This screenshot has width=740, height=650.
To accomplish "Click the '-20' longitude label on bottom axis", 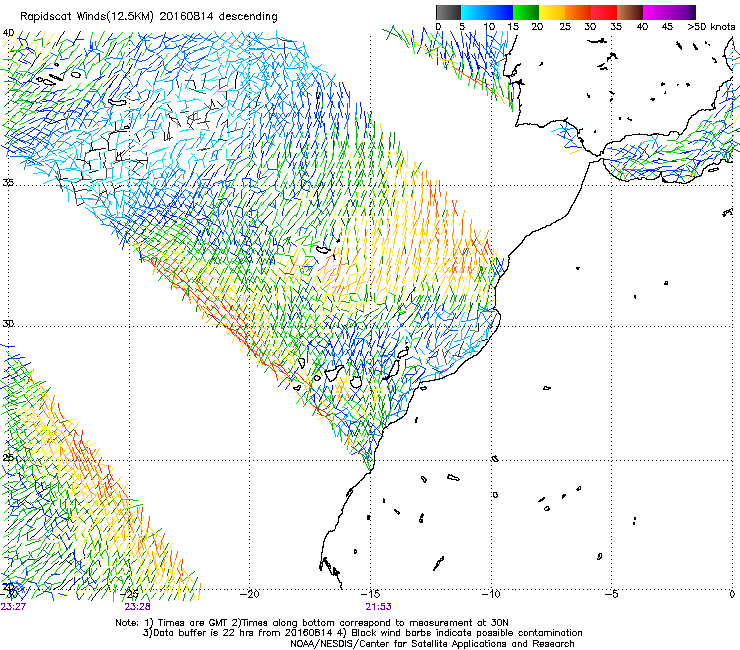I will tap(250, 594).
